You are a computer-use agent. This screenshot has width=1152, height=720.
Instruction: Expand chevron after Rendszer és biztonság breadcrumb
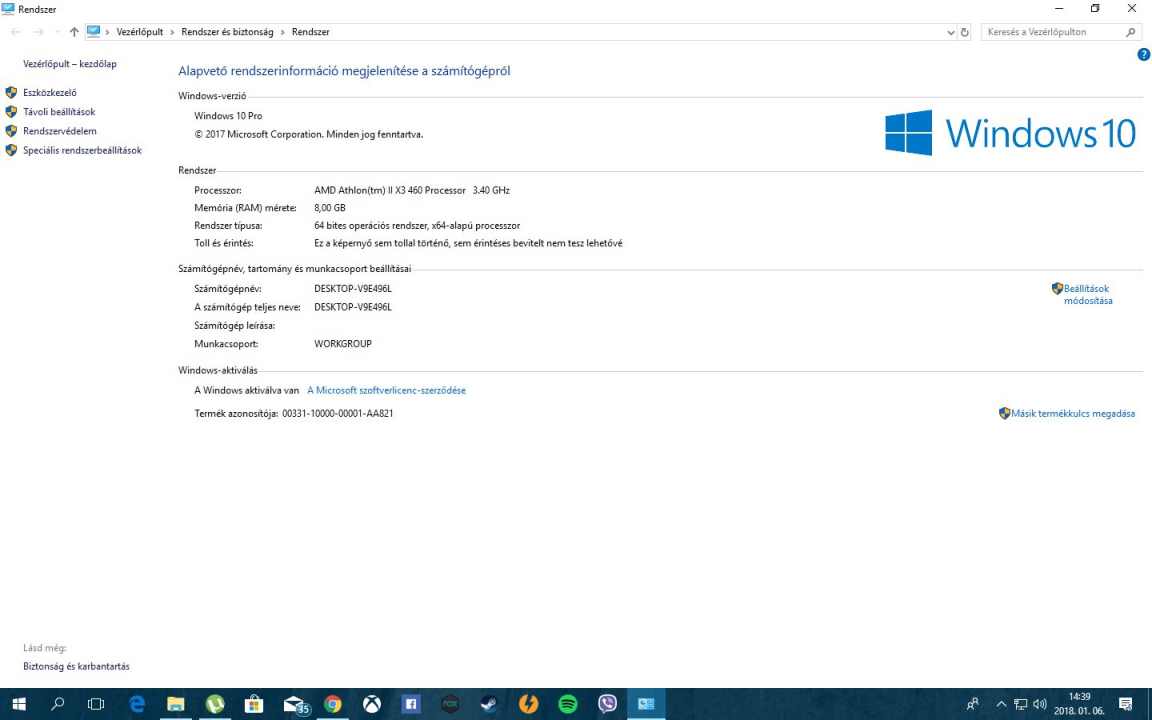pyautogui.click(x=283, y=32)
